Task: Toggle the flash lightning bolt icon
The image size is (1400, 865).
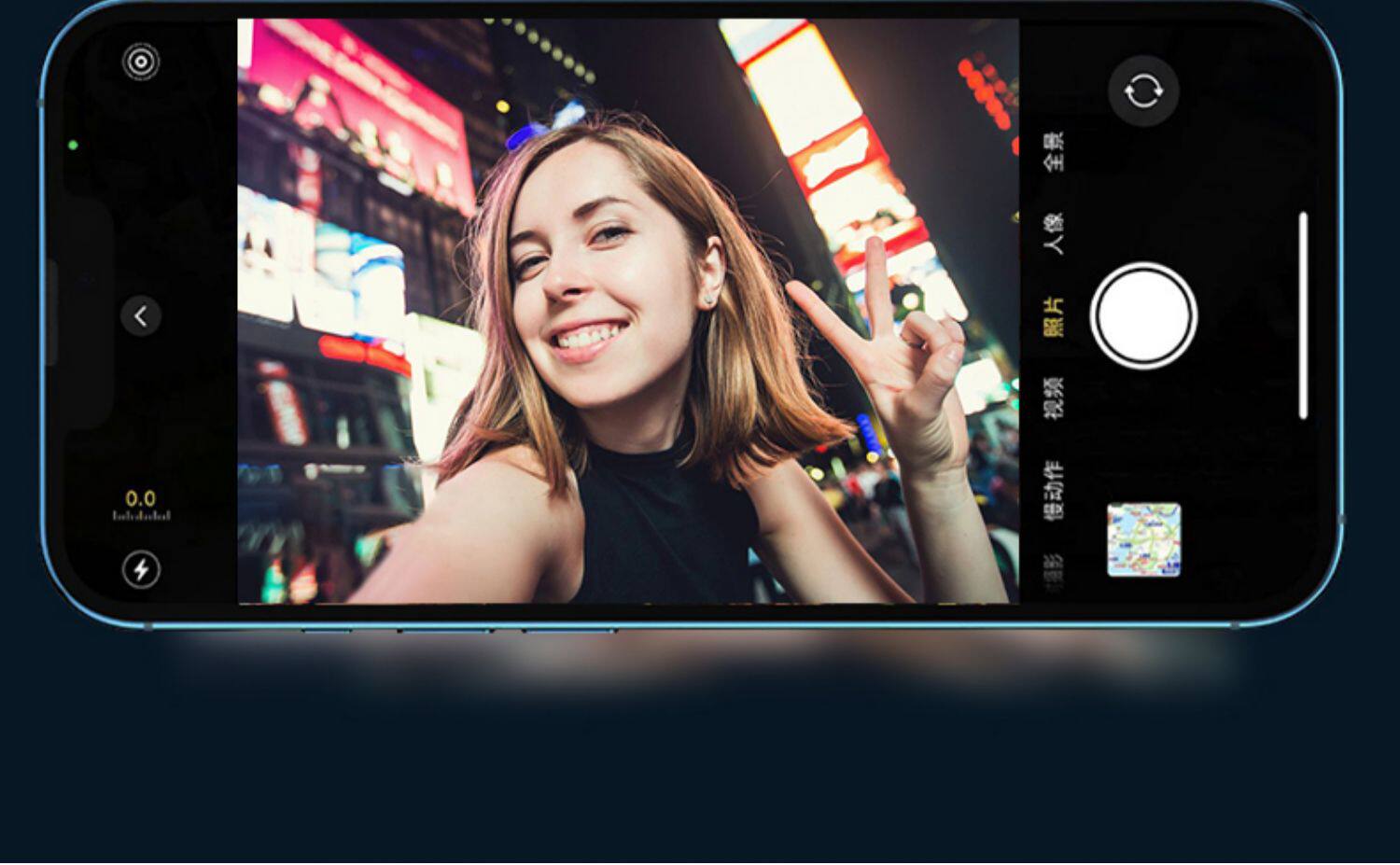Action: [x=141, y=569]
